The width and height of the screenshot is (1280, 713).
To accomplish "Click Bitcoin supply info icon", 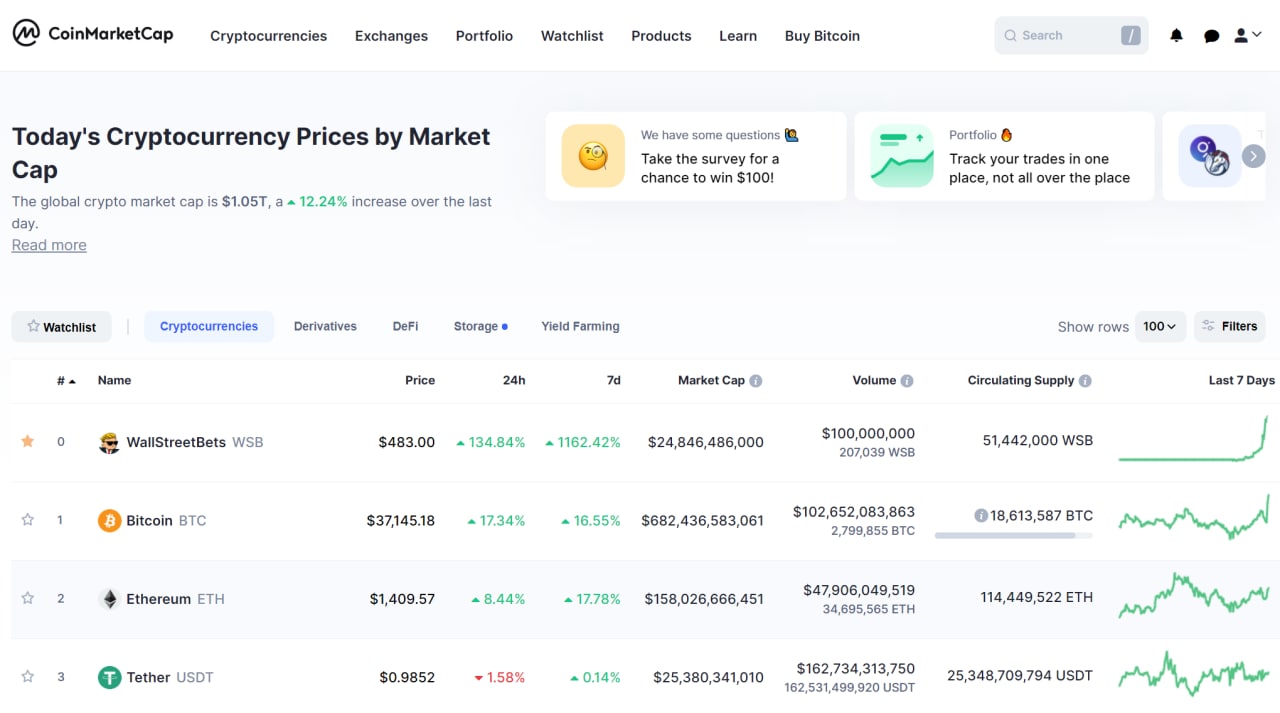I will click(x=981, y=516).
